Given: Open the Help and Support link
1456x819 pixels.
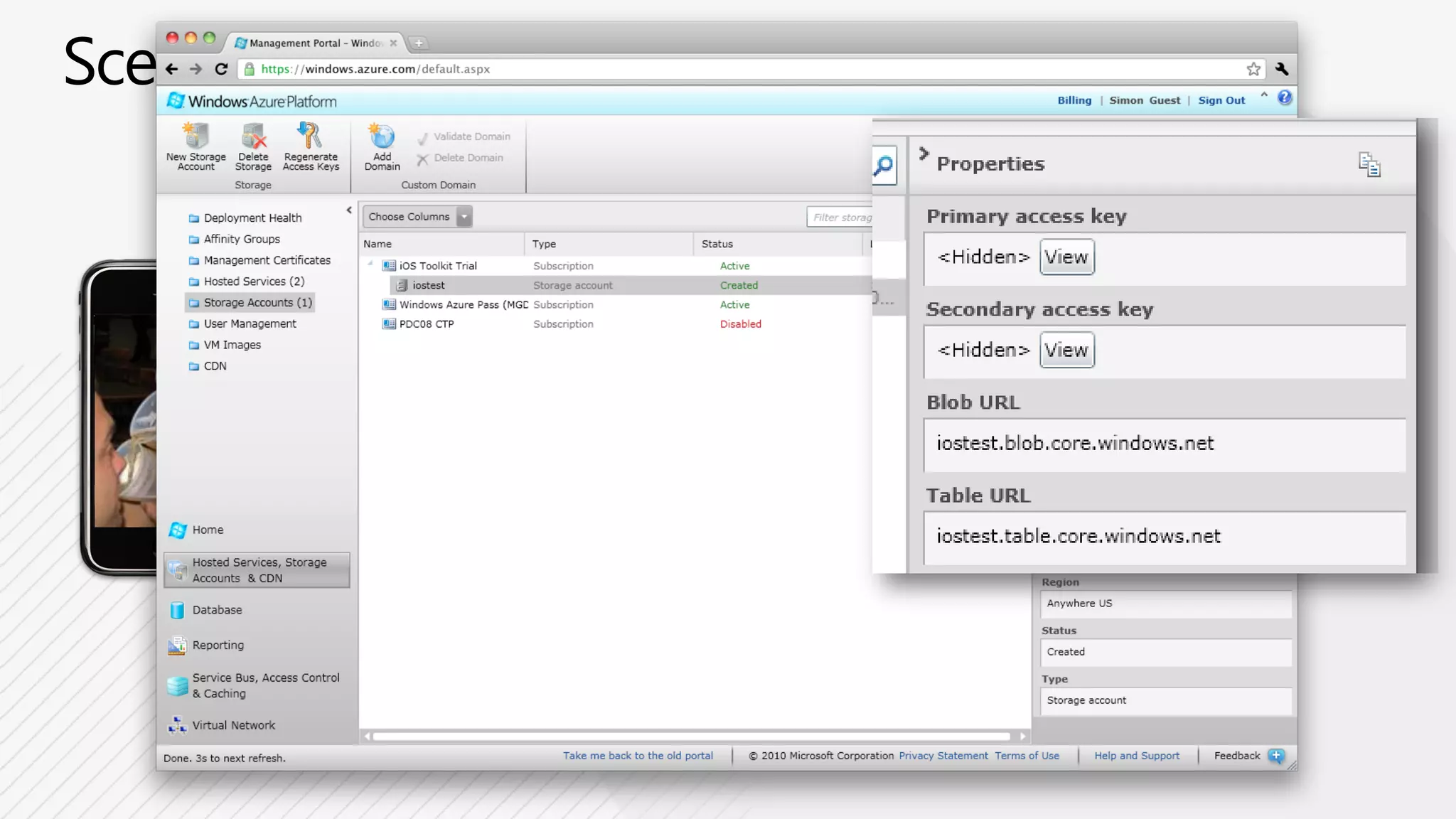Looking at the screenshot, I should click(x=1137, y=756).
